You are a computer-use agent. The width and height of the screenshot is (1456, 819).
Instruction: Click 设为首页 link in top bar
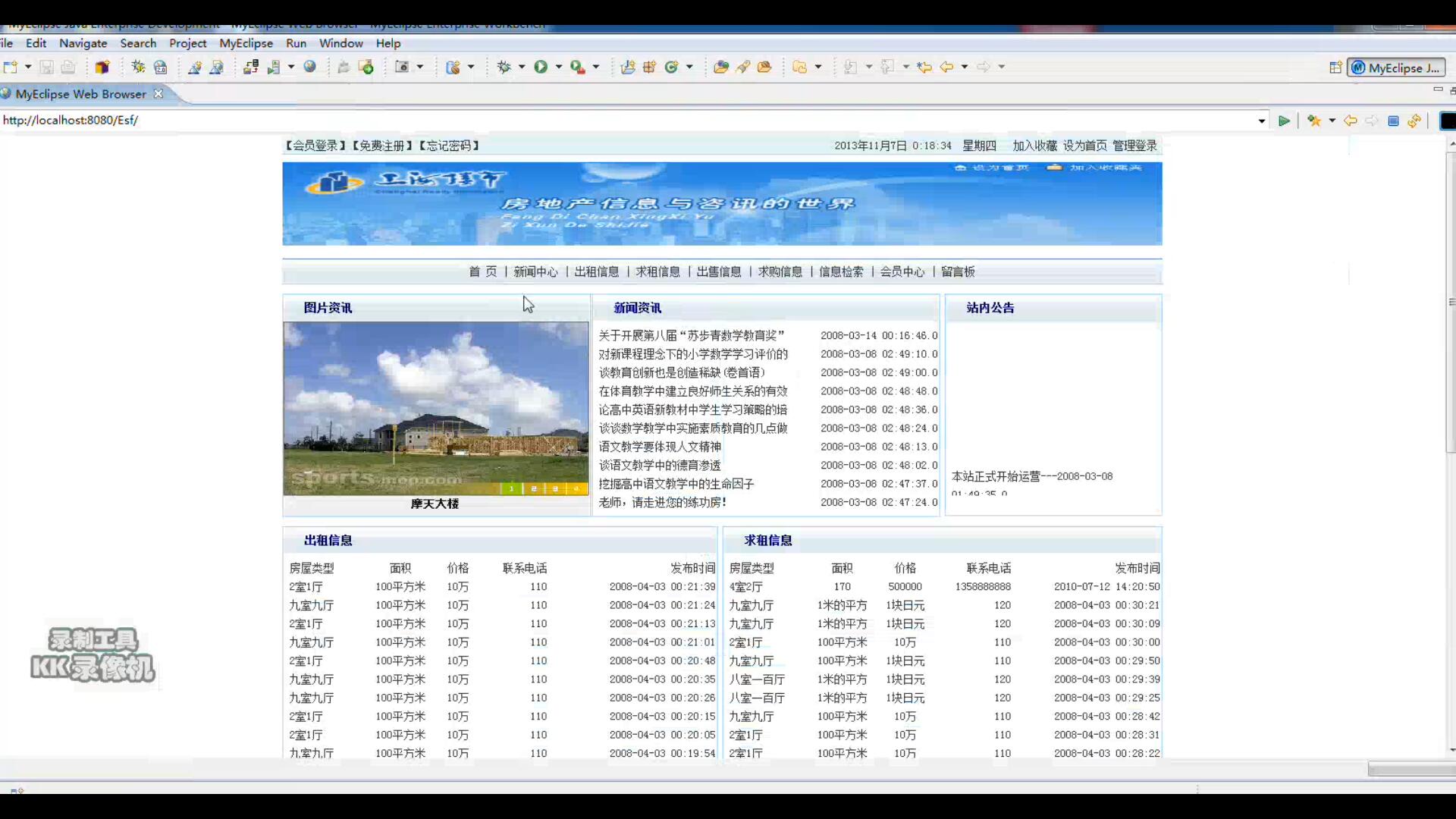[x=1084, y=146]
